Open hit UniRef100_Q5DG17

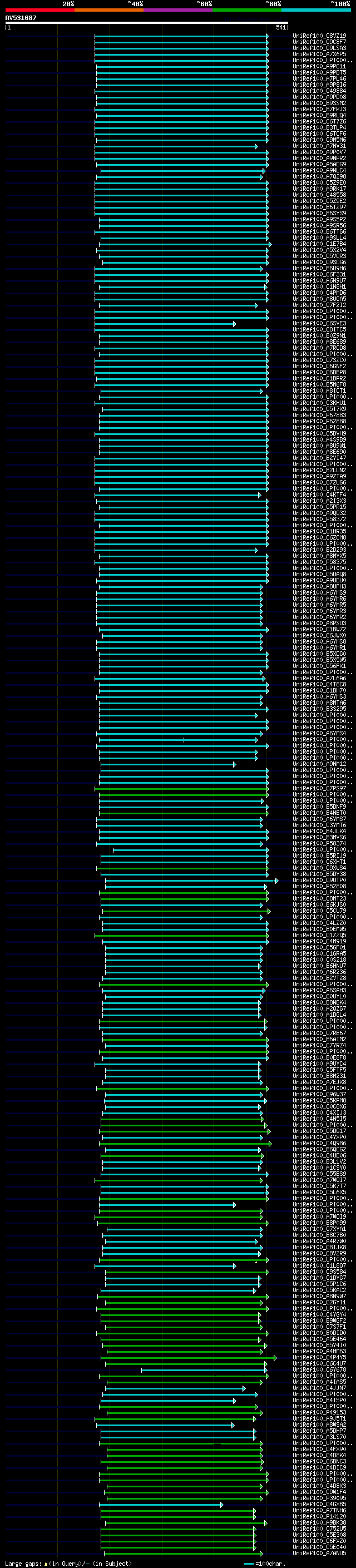[319, 1131]
